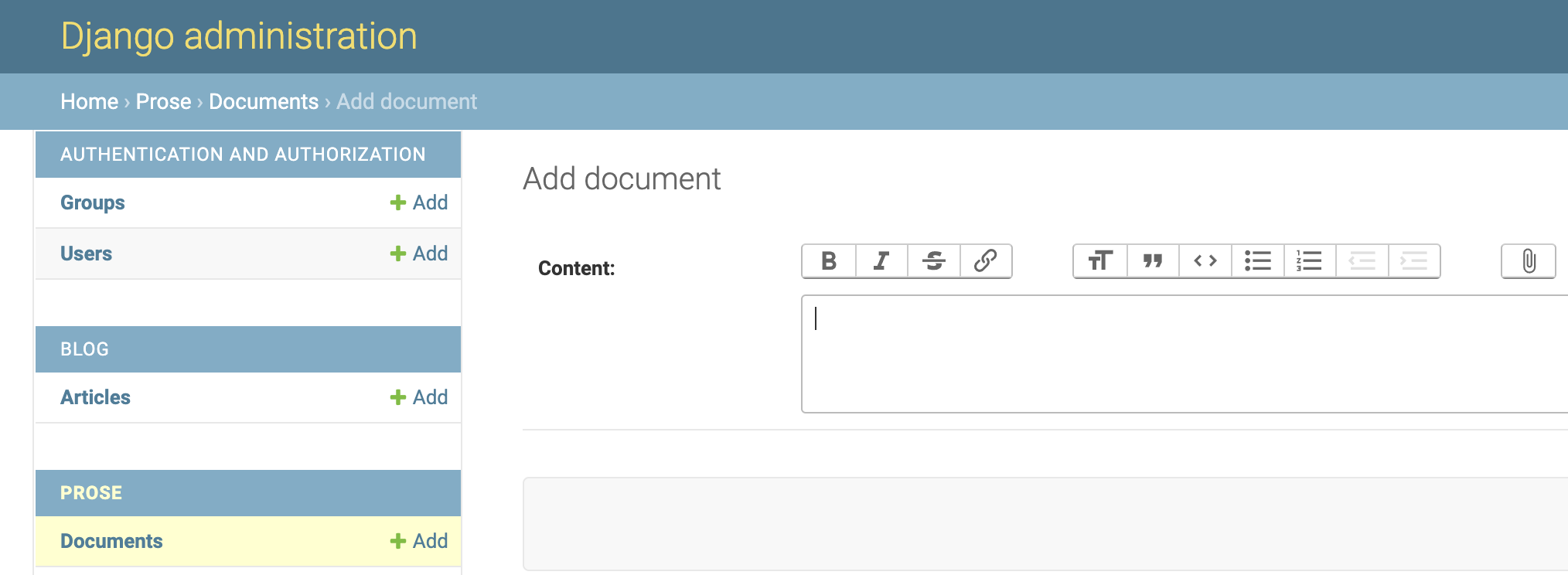Open Prose in the breadcrumb

[x=163, y=101]
